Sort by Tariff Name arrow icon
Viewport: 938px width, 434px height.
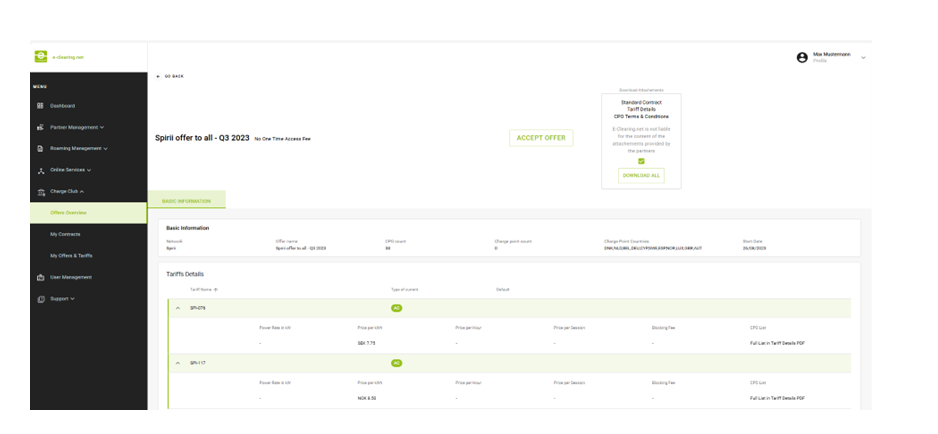point(215,290)
